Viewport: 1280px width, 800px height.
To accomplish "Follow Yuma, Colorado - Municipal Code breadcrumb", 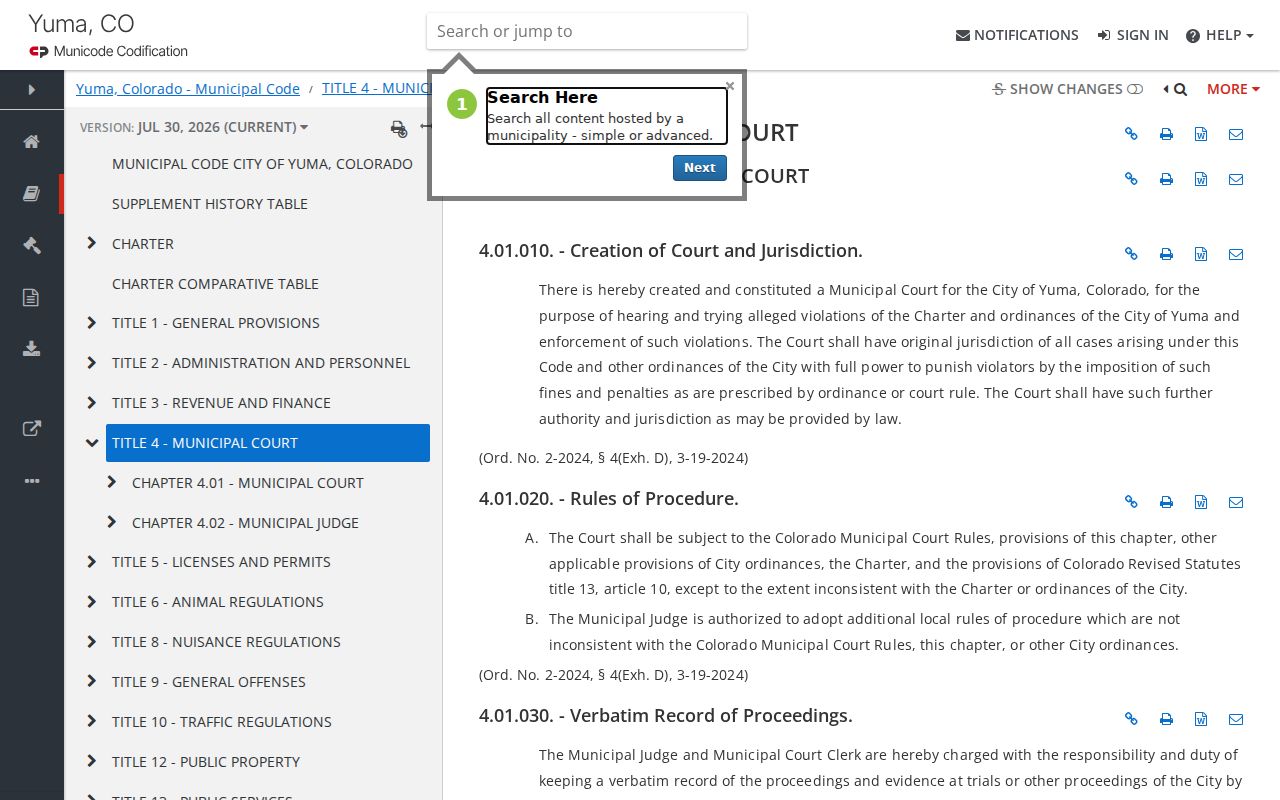I will click(x=188, y=89).
